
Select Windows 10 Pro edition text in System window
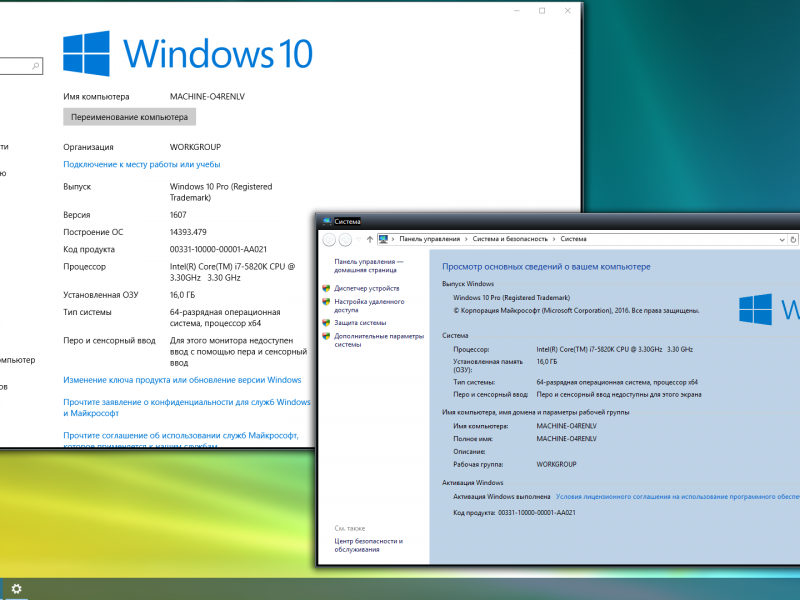tap(511, 297)
